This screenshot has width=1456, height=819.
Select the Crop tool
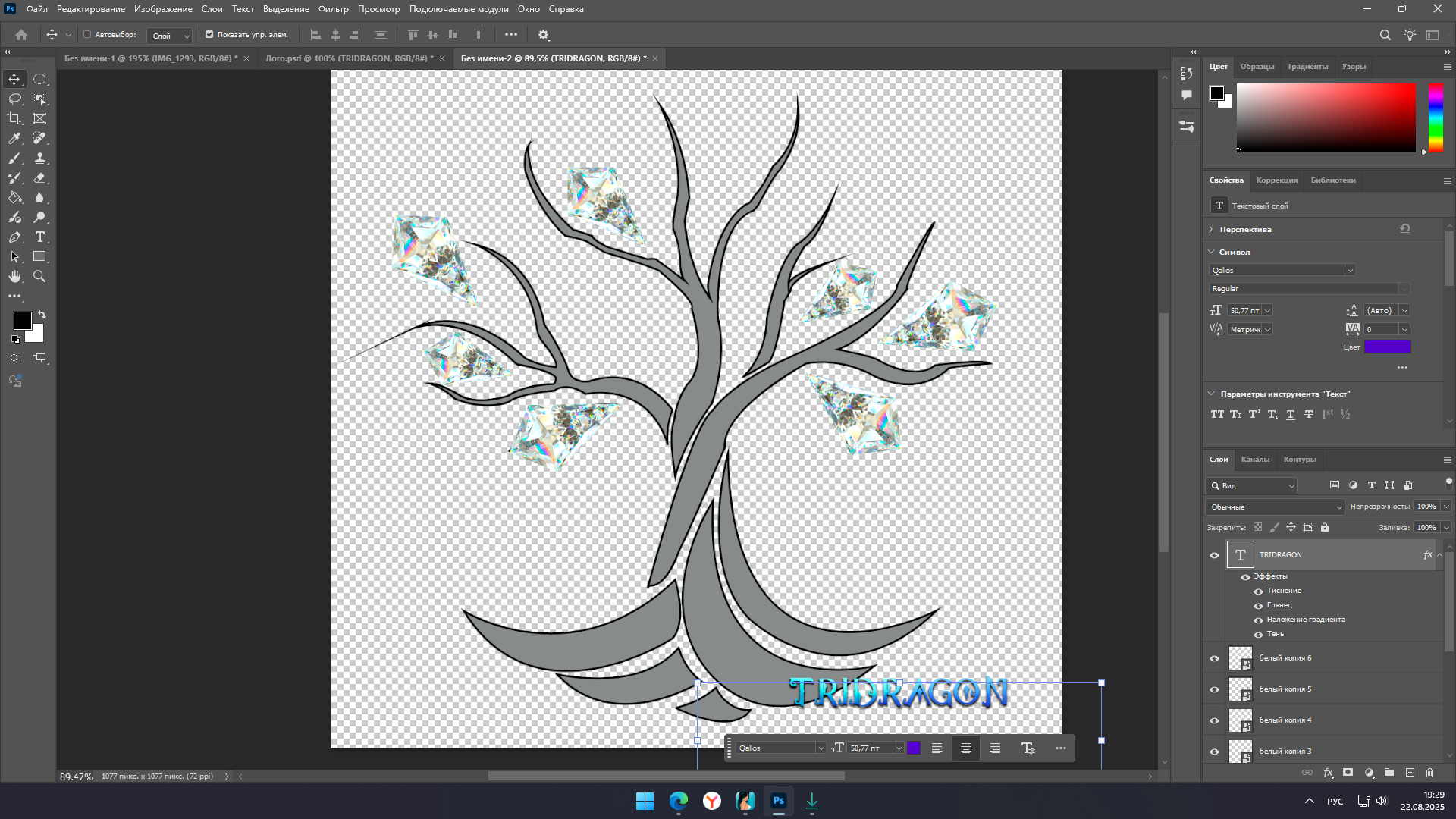[14, 118]
